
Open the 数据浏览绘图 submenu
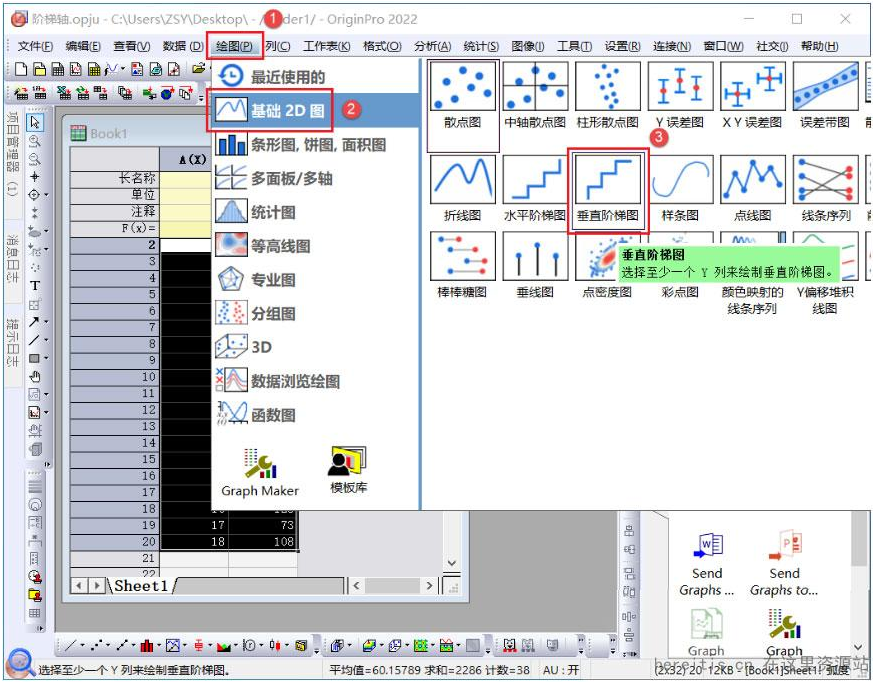(x=315, y=381)
